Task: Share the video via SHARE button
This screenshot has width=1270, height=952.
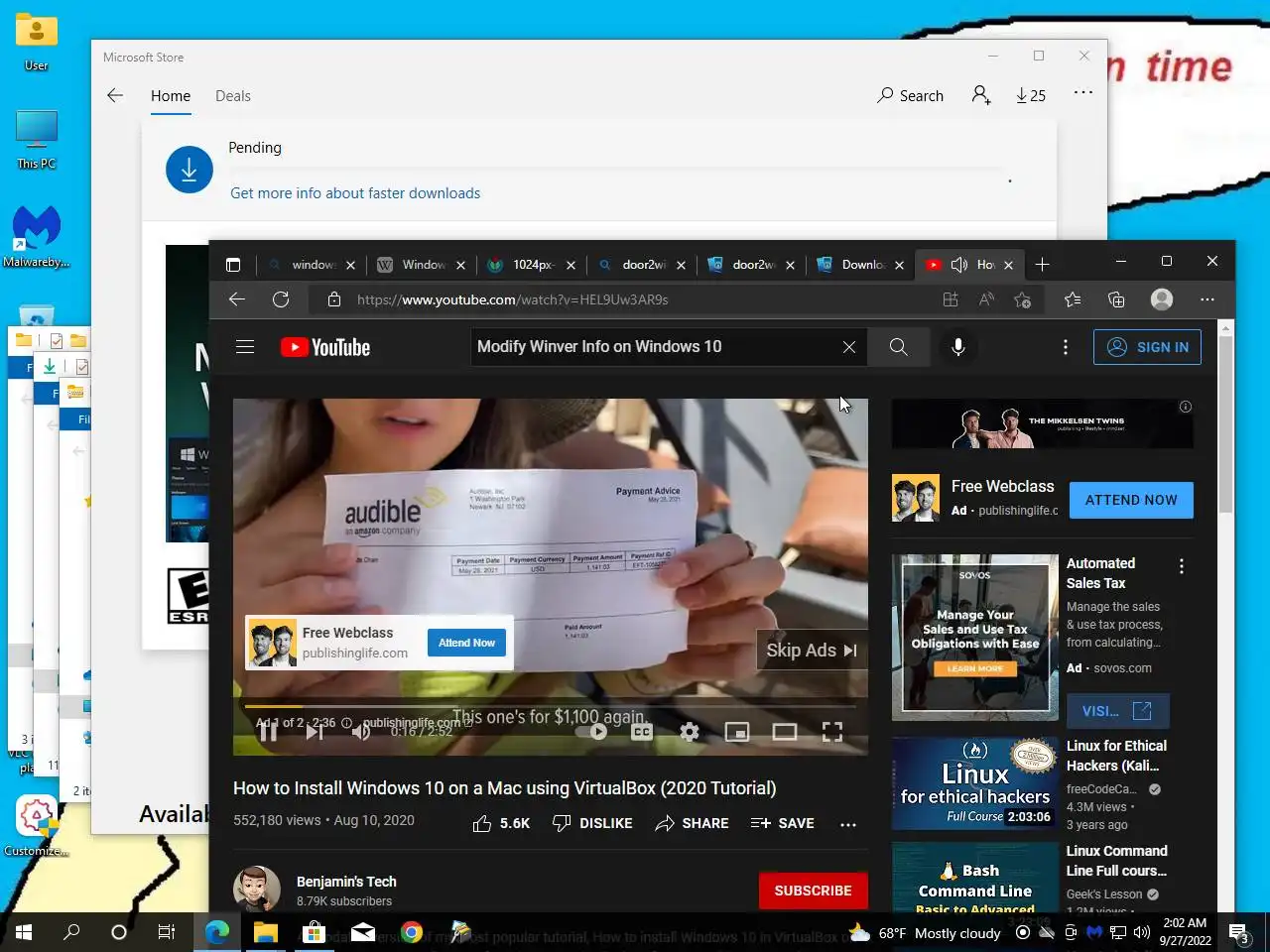Action: [x=692, y=823]
